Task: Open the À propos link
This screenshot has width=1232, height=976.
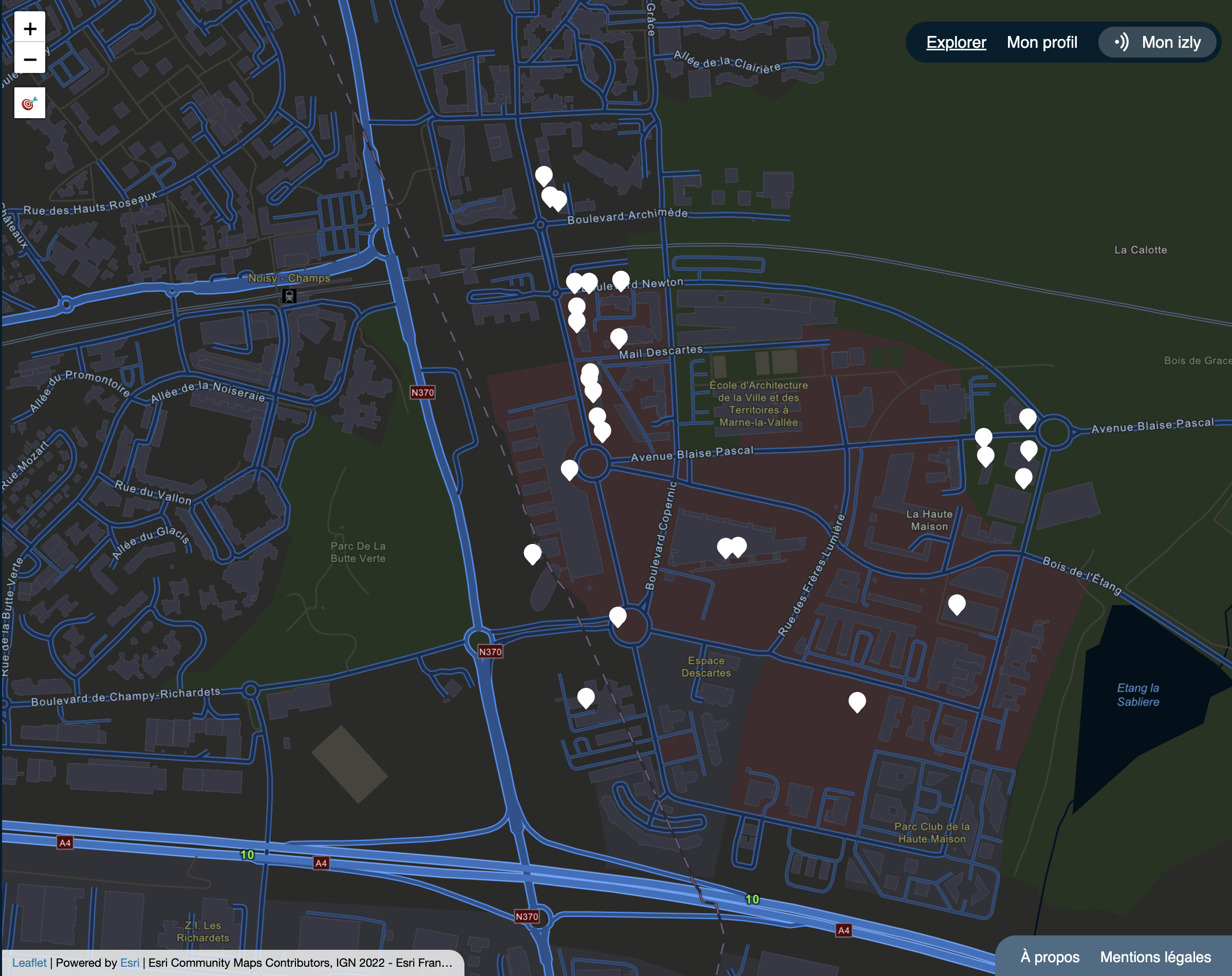Action: point(1049,956)
